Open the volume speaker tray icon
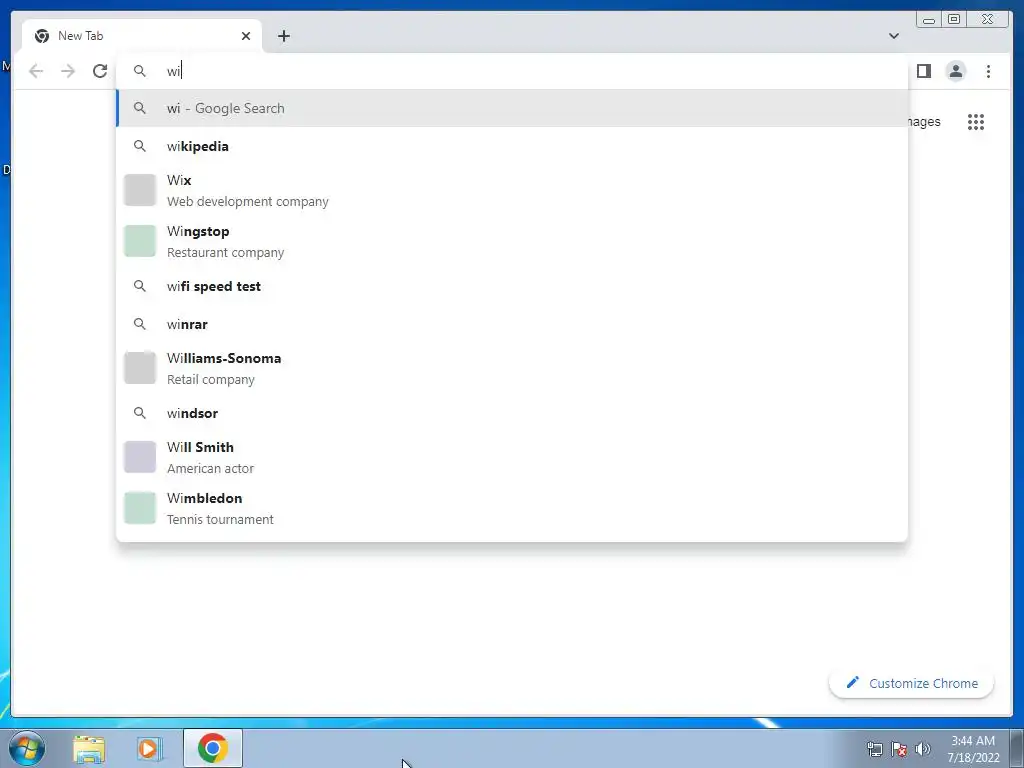 coord(923,749)
